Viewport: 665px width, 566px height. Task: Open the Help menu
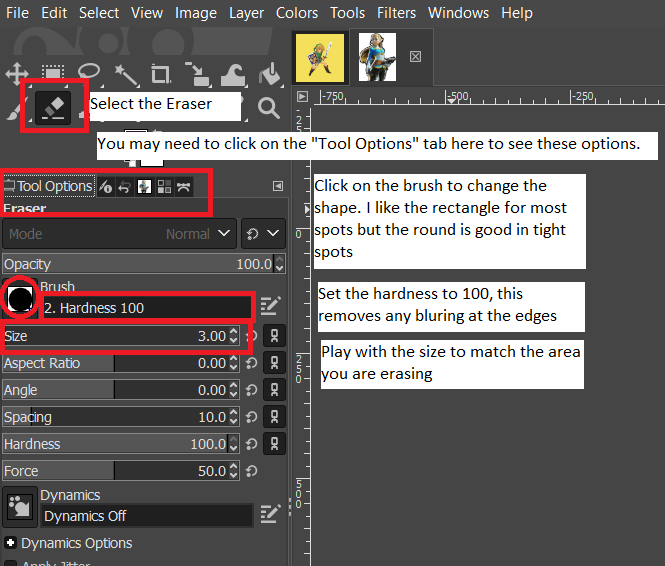click(x=517, y=13)
